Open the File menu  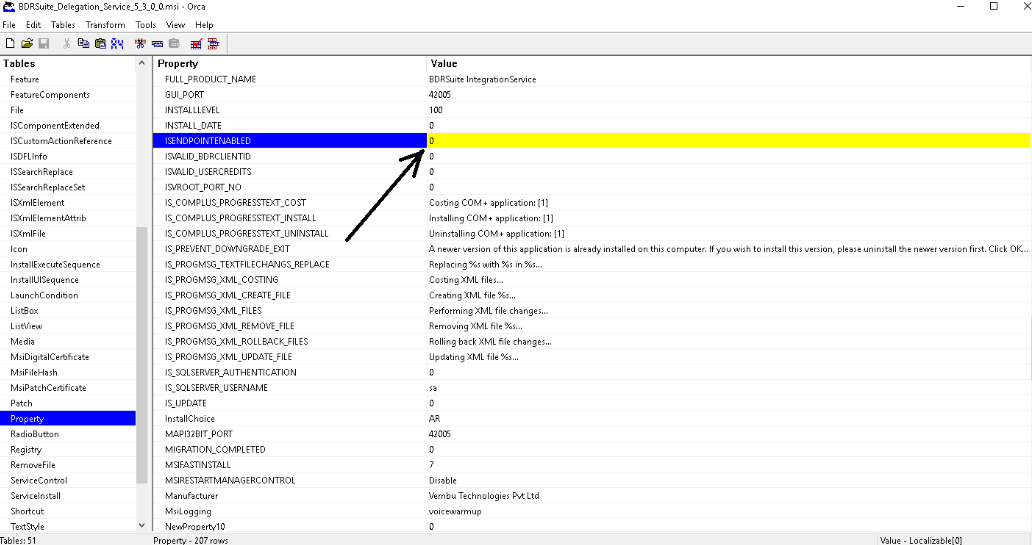tap(9, 25)
